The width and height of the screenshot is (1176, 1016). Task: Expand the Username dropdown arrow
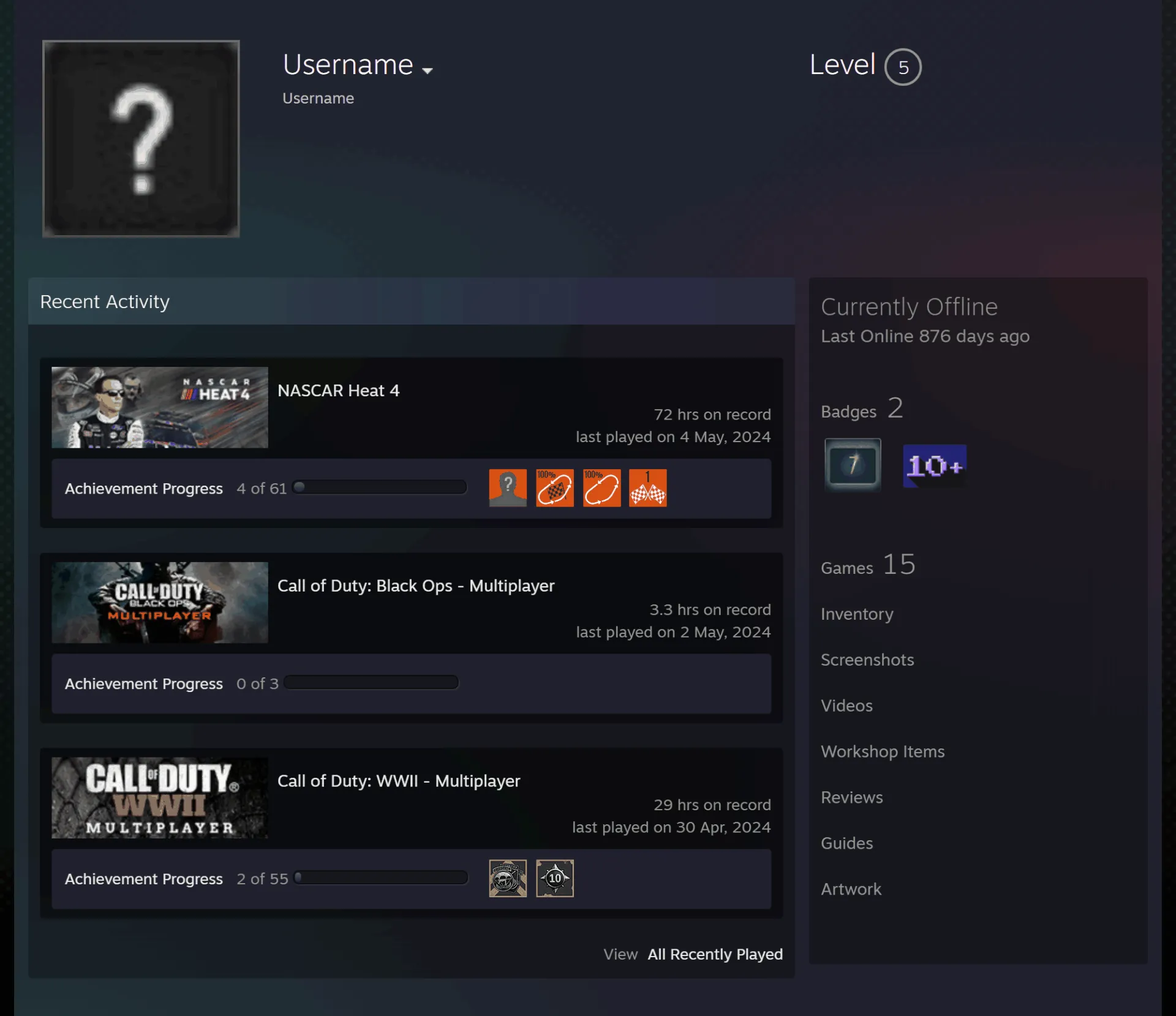pos(428,70)
